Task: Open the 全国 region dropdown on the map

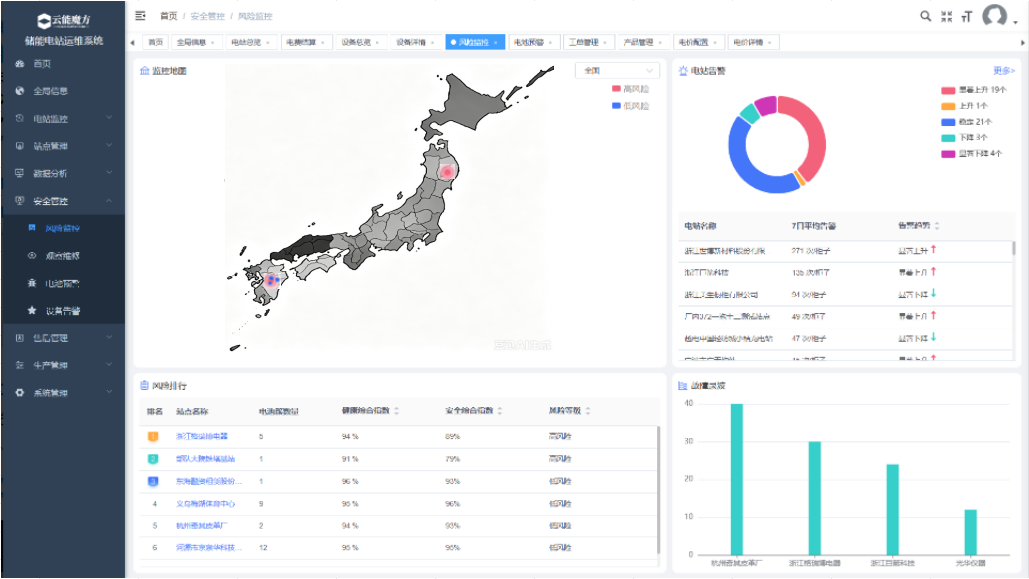Action: click(x=617, y=70)
